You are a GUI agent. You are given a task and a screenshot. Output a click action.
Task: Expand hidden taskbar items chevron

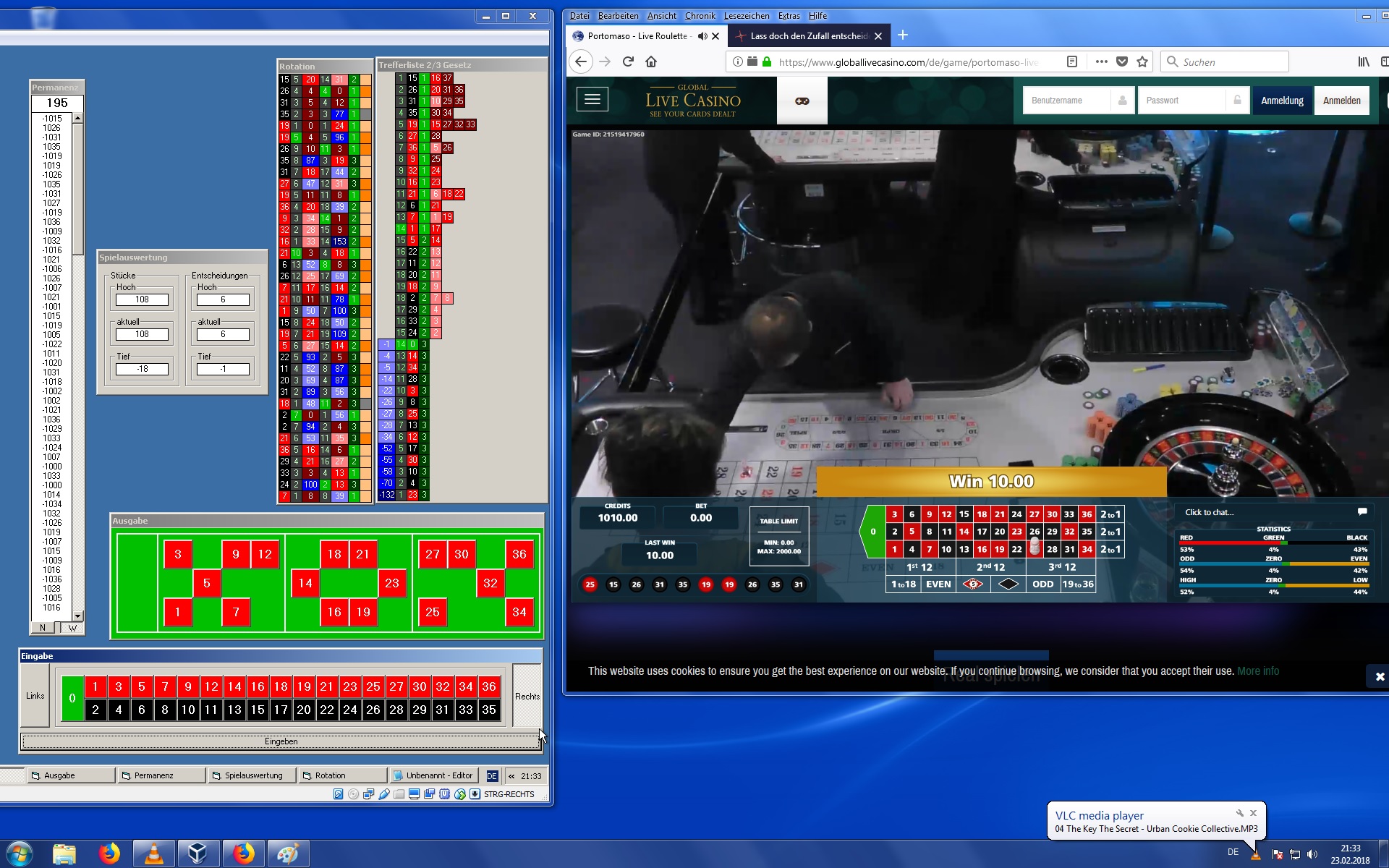pos(511,776)
